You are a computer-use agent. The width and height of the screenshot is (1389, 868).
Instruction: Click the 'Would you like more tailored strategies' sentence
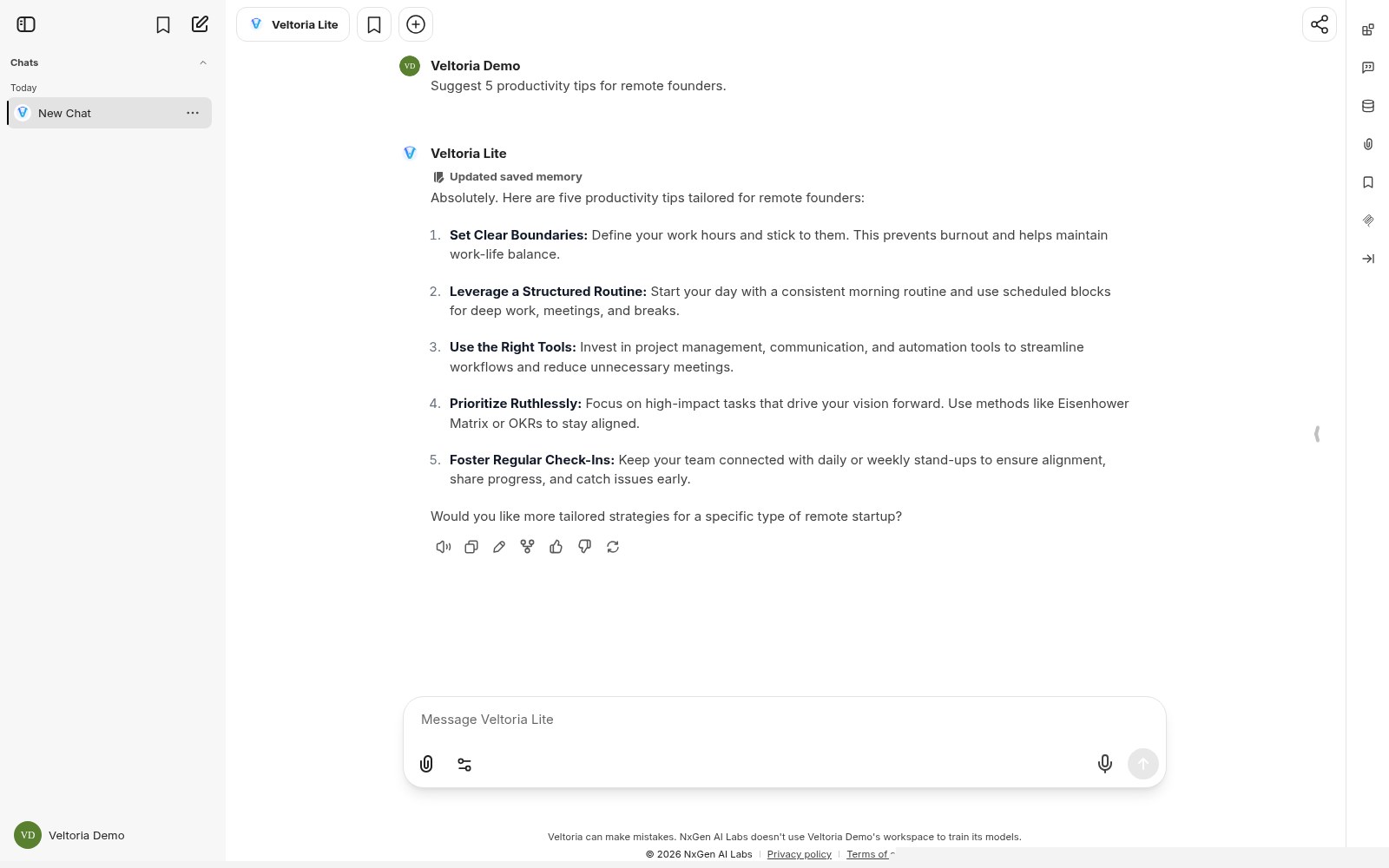(x=666, y=516)
